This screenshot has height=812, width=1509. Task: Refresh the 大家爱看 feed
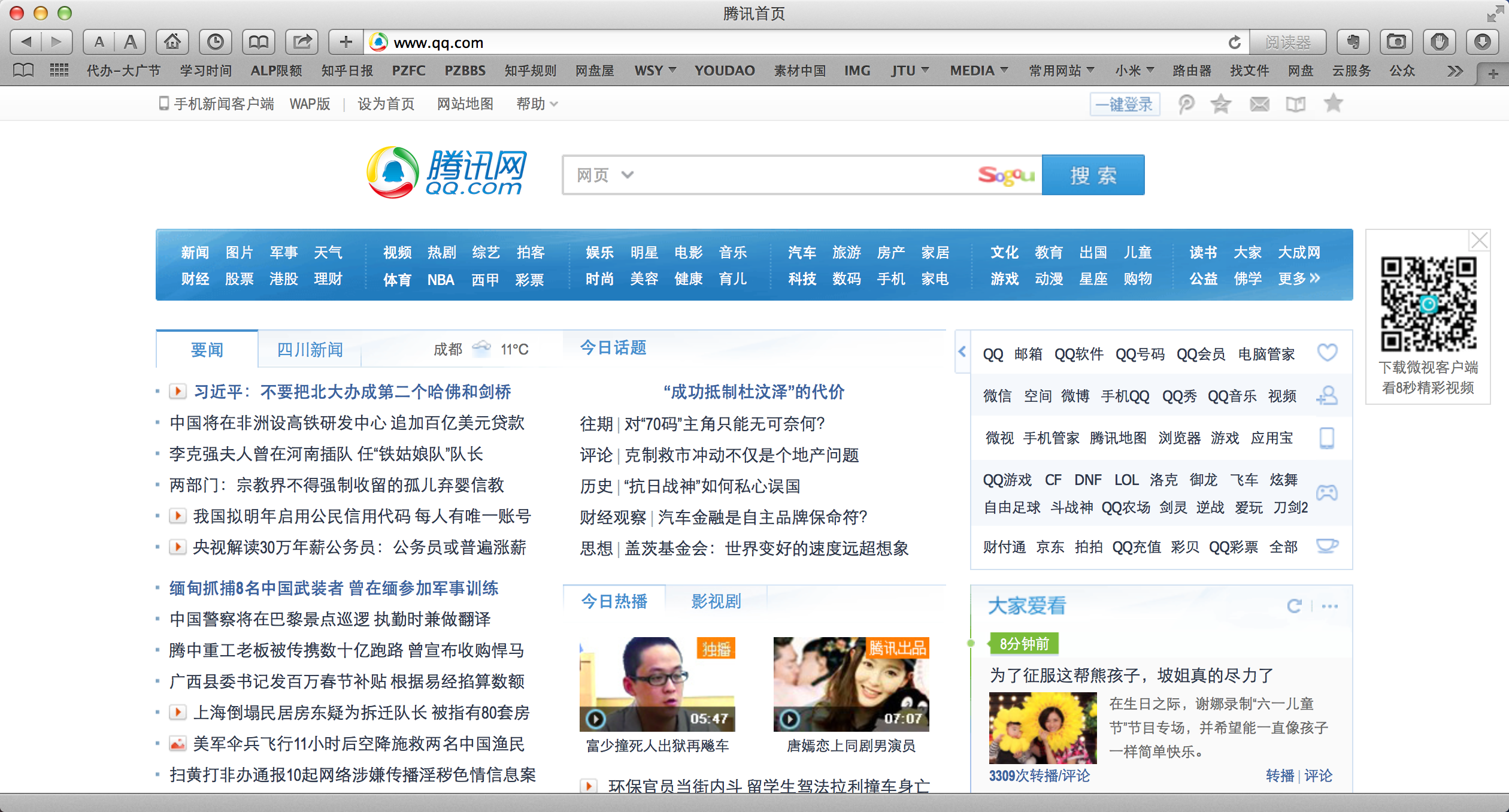point(1294,606)
